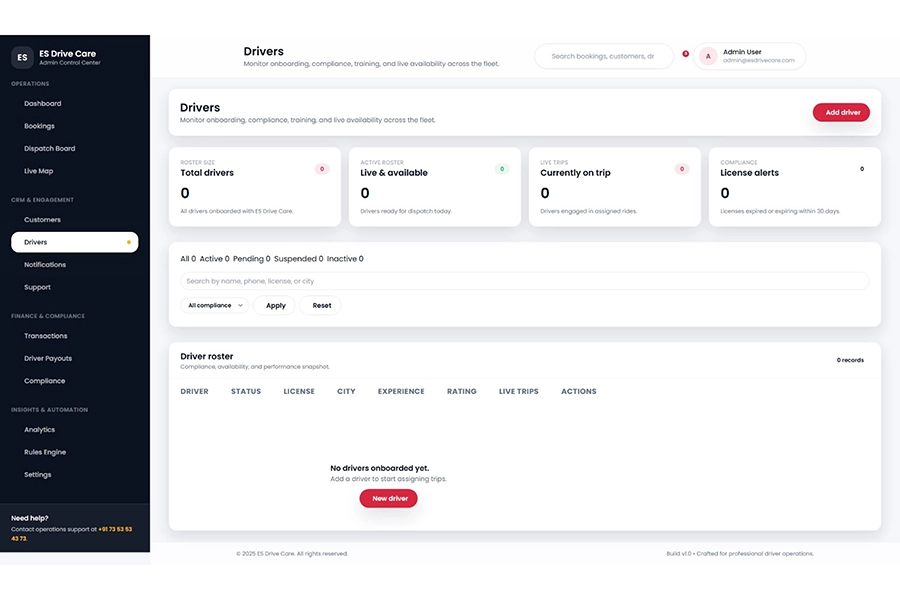The image size is (900, 600).
Task: Go to the Rules Engine page
Action: pos(43,452)
